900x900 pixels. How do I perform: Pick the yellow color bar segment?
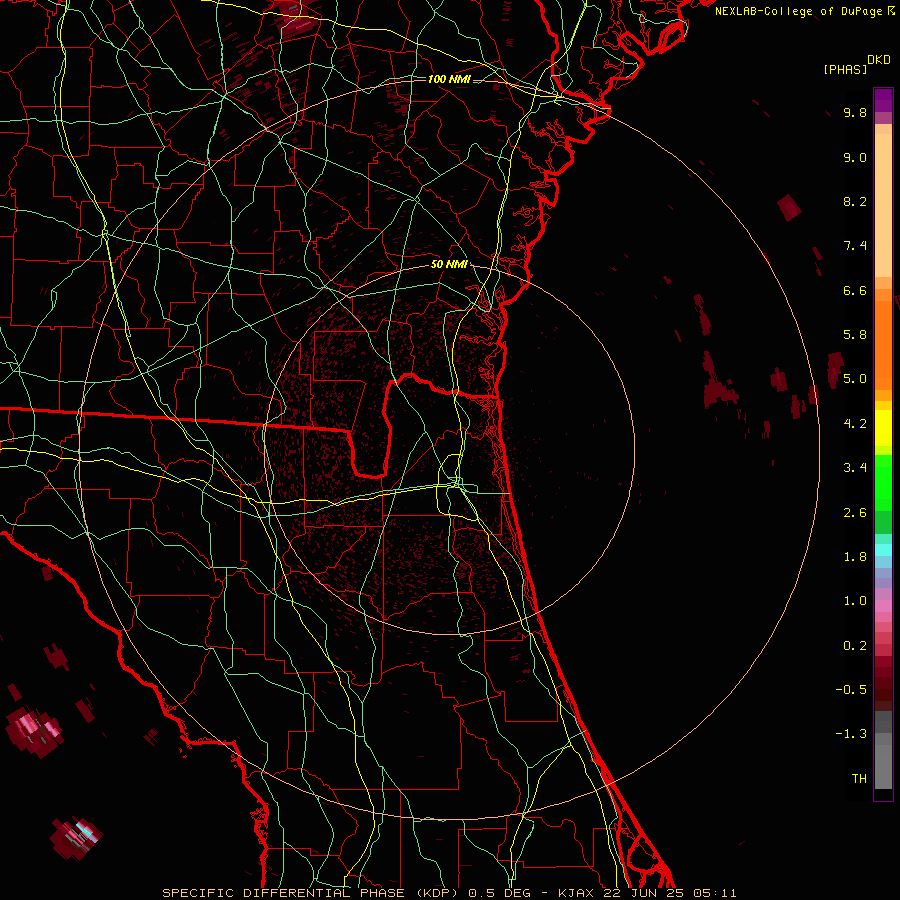[x=883, y=428]
